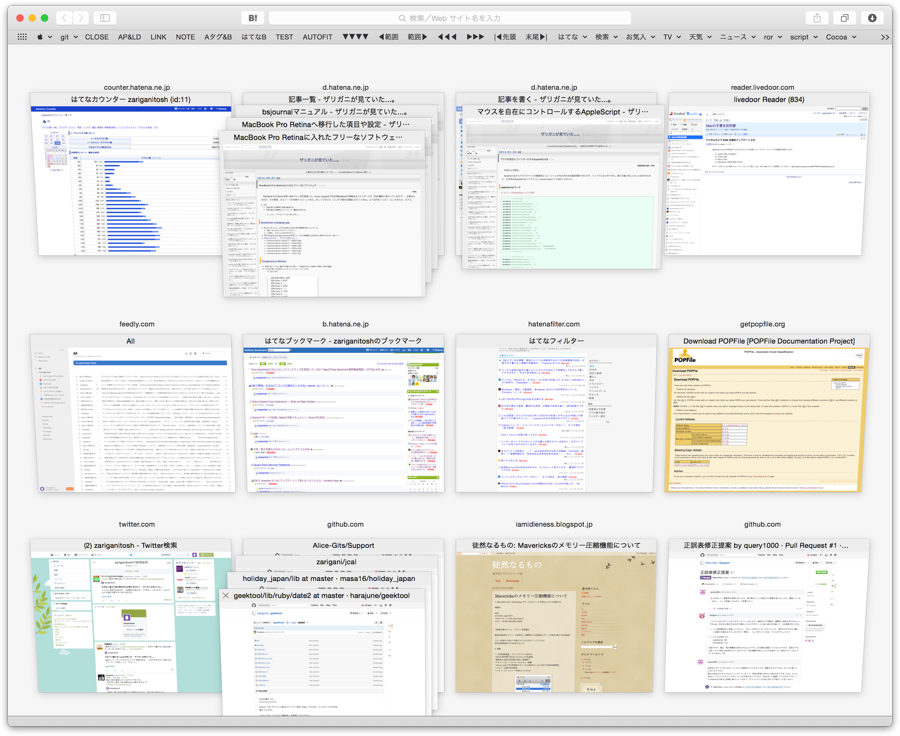Toggle the Safari sidebar button
The image size is (900, 736).
pos(105,18)
